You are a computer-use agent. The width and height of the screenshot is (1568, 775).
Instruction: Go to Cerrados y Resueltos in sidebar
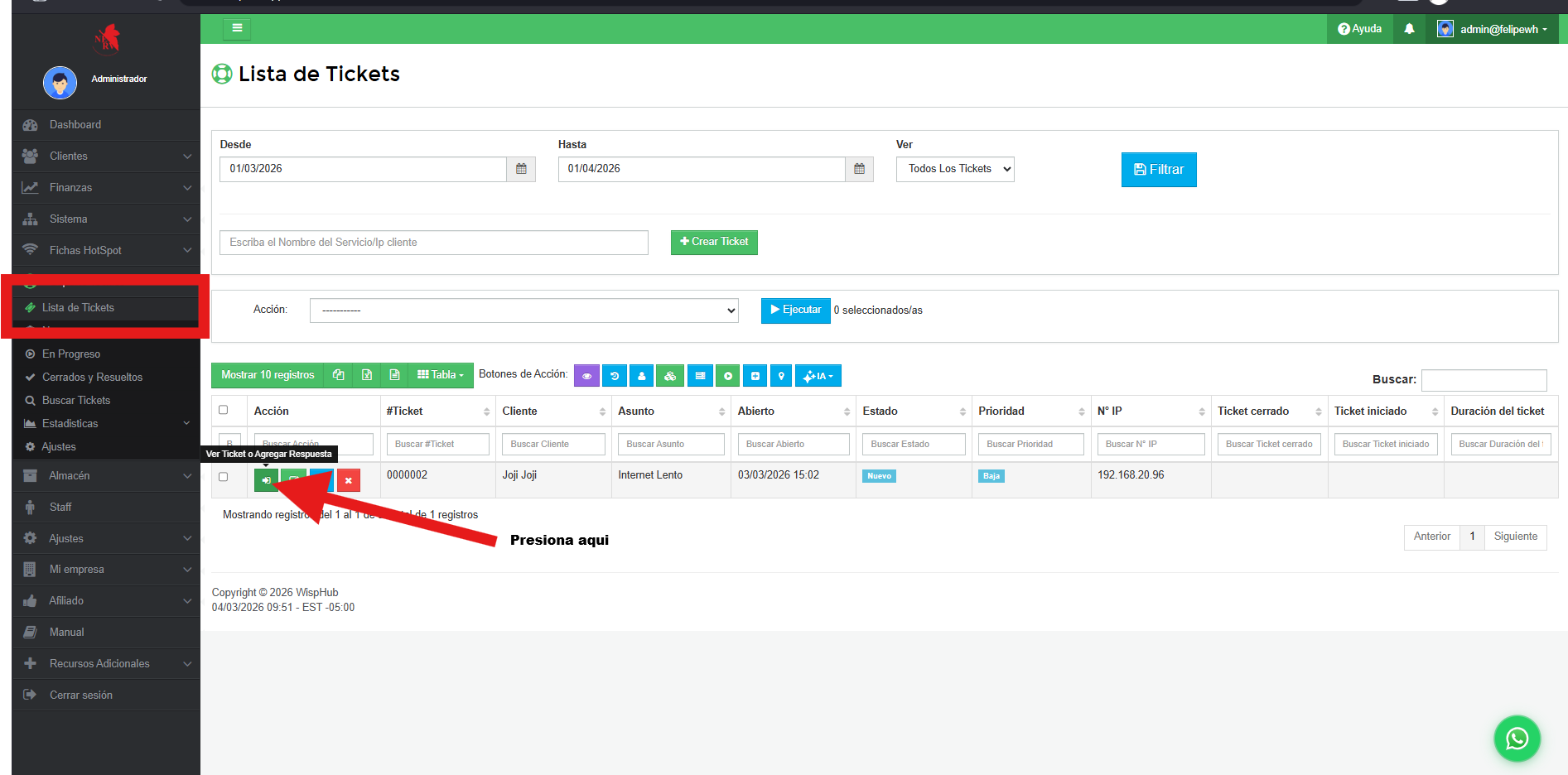[92, 377]
